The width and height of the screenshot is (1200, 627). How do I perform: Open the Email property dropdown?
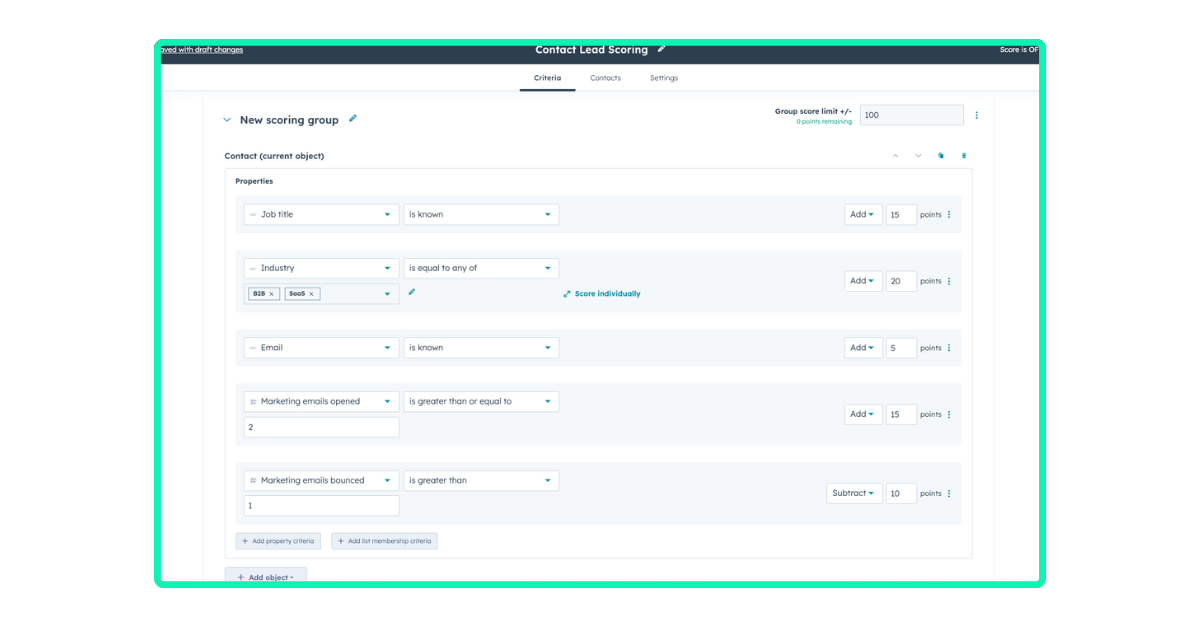(x=322, y=348)
